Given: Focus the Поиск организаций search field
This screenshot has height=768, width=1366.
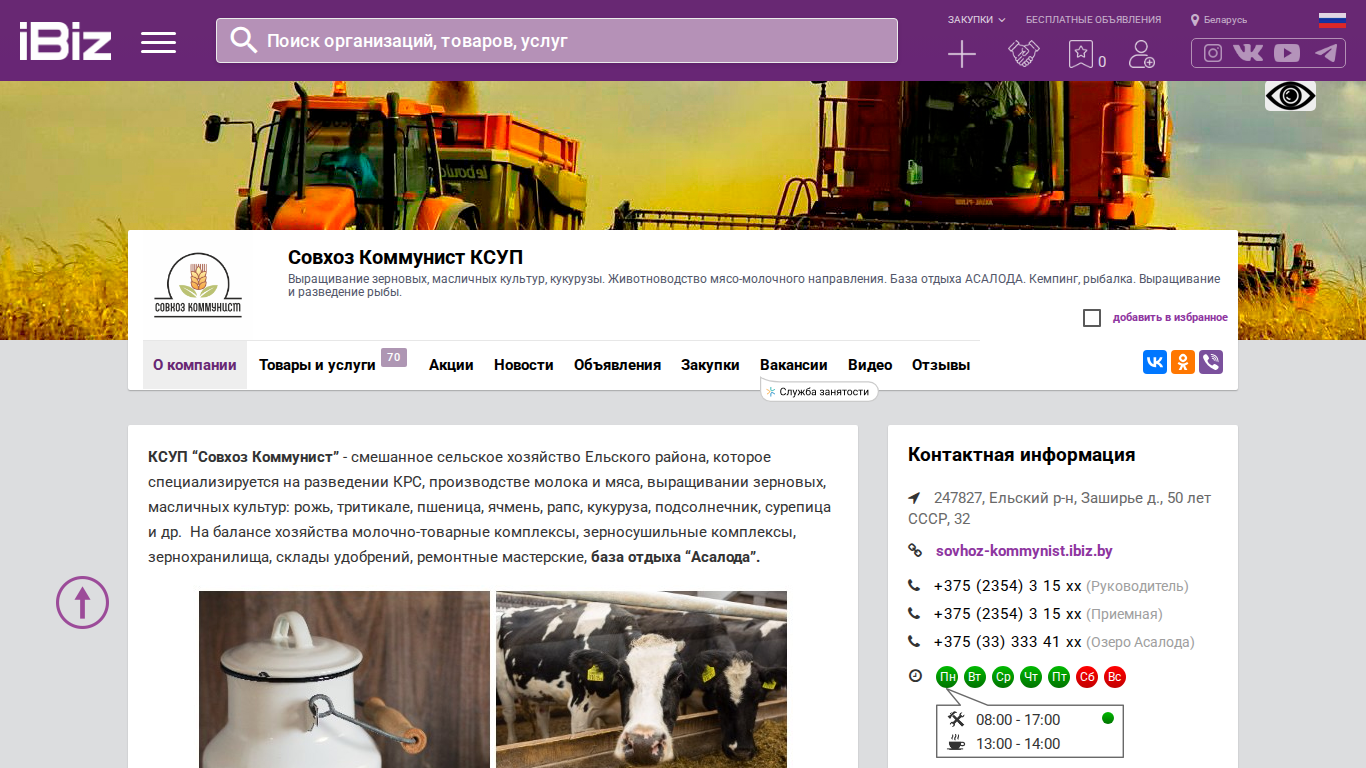Looking at the screenshot, I should tap(557, 41).
